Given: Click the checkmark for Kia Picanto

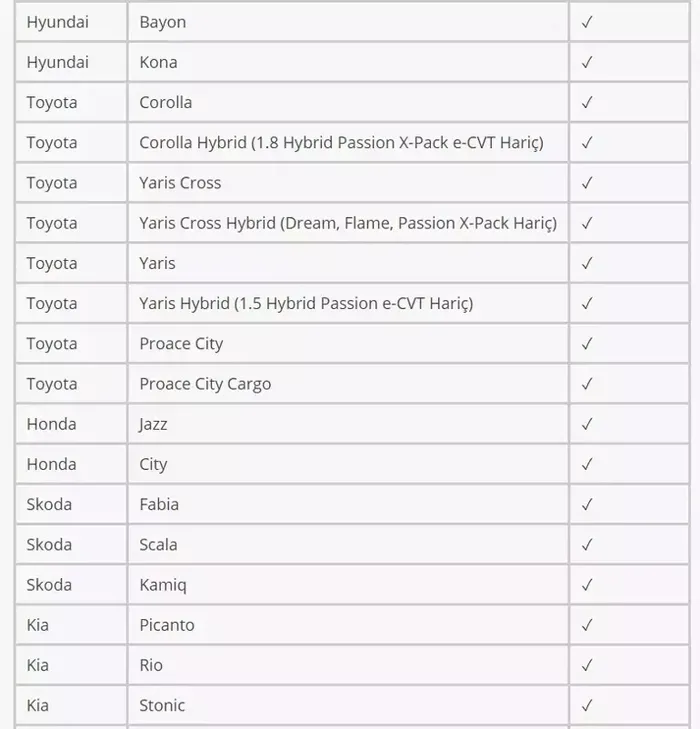Looking at the screenshot, I should point(587,625).
